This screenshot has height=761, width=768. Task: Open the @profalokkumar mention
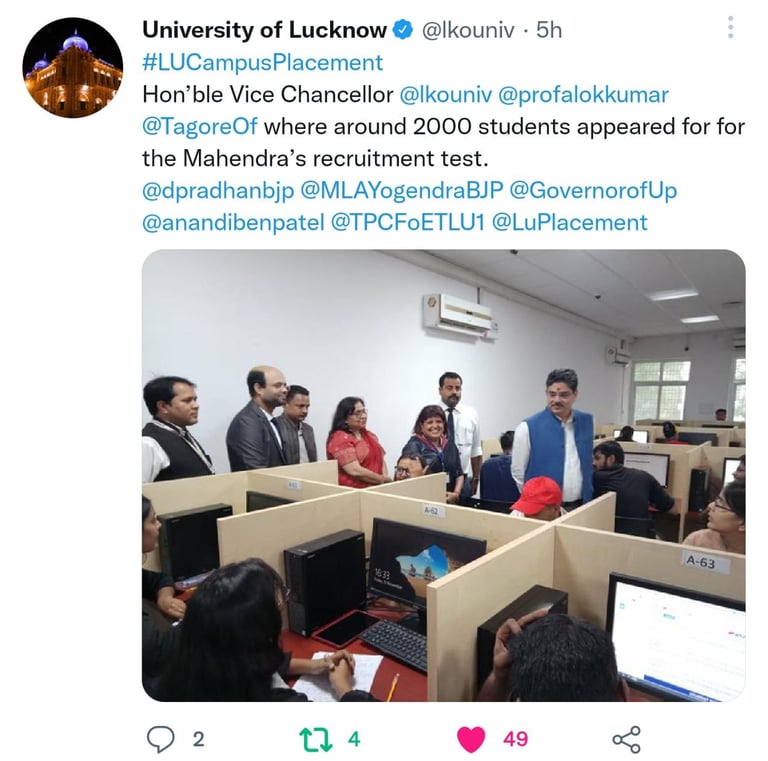583,95
